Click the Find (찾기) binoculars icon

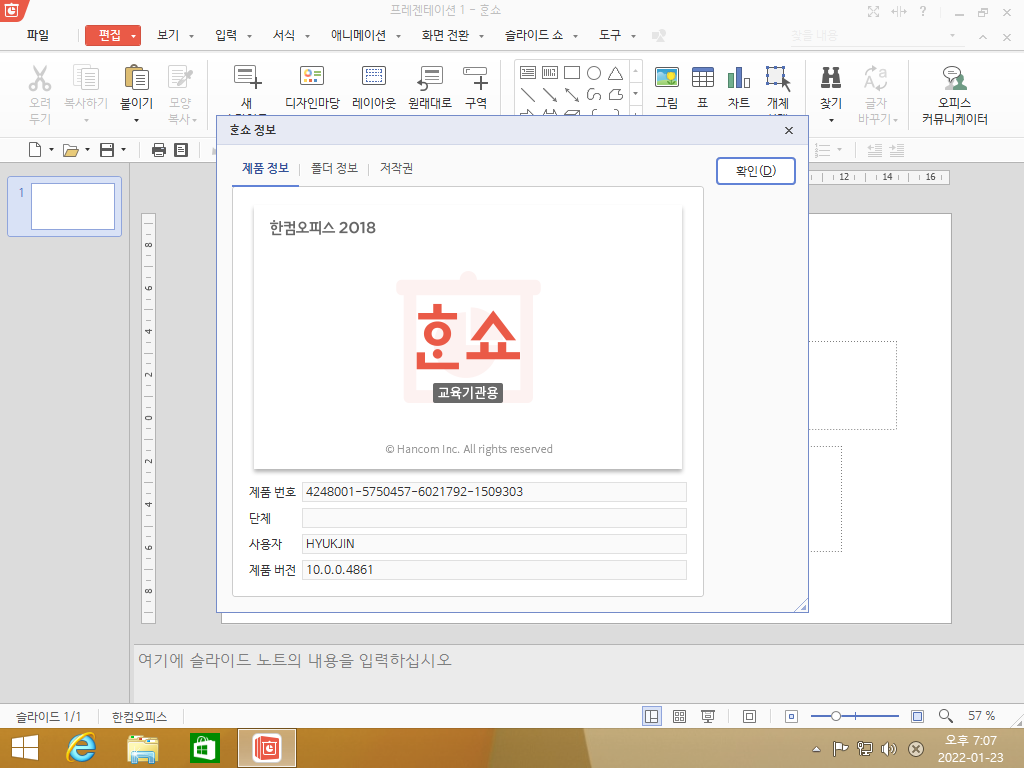point(831,78)
